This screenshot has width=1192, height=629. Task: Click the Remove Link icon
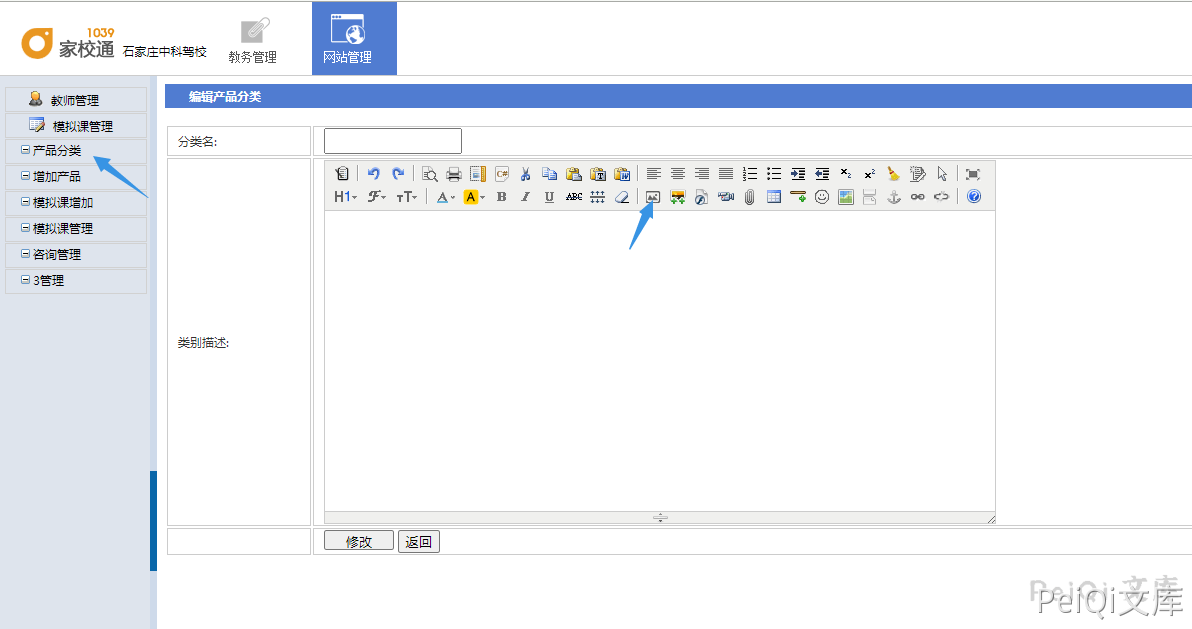coord(942,197)
